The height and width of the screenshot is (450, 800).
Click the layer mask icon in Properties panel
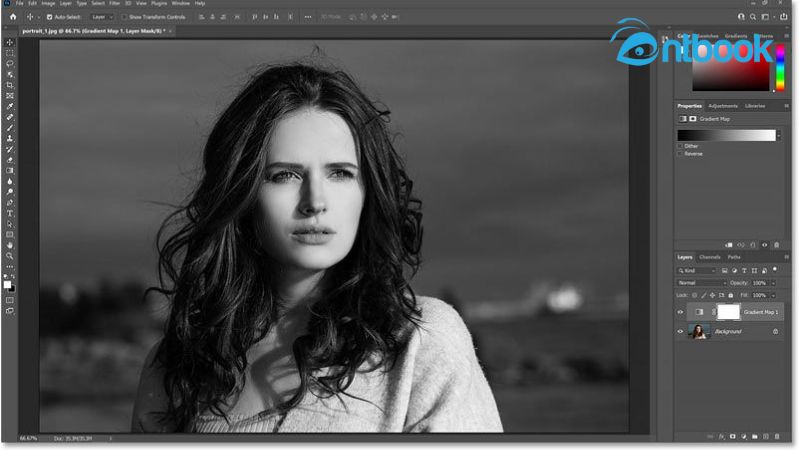[x=693, y=119]
